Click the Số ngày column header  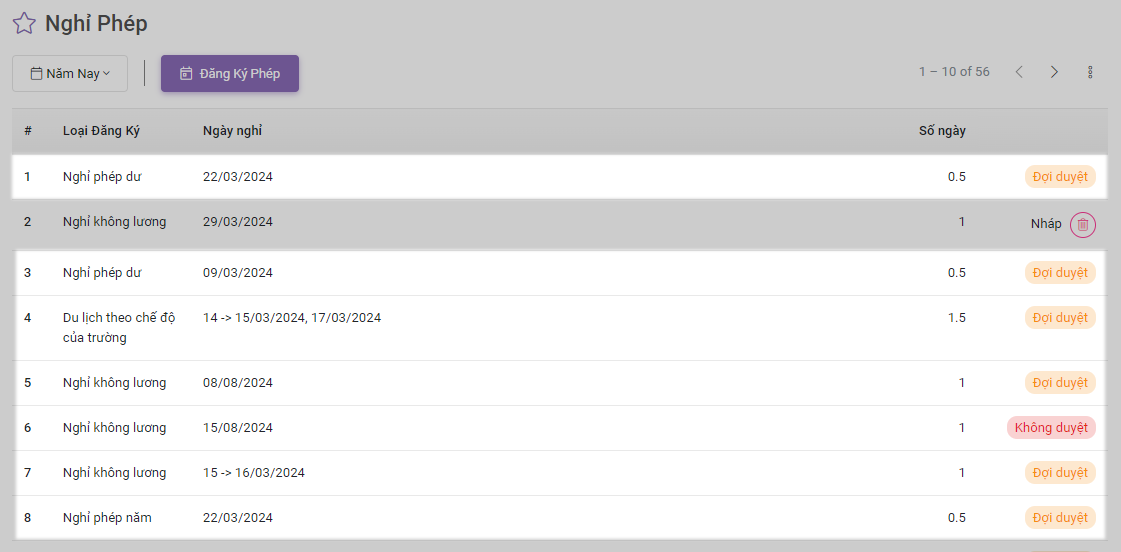click(942, 131)
